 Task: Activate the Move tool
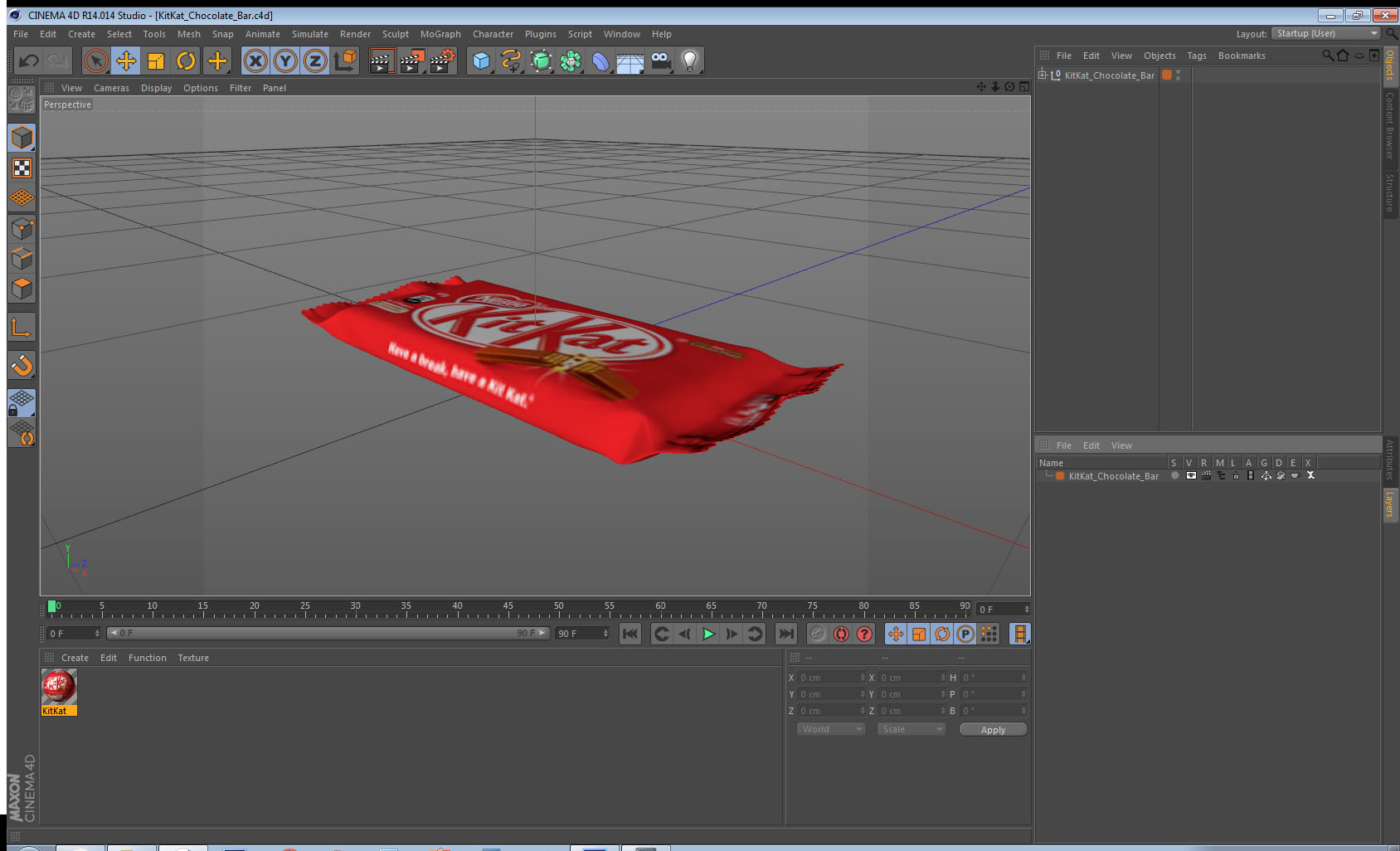[126, 61]
